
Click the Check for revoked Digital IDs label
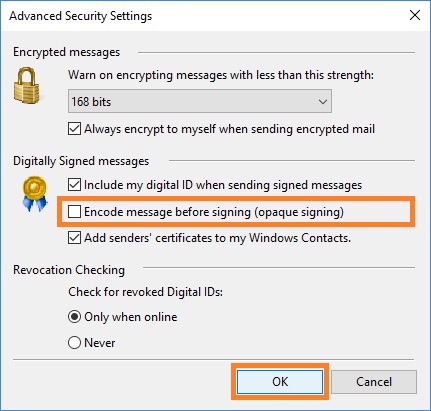pos(146,292)
